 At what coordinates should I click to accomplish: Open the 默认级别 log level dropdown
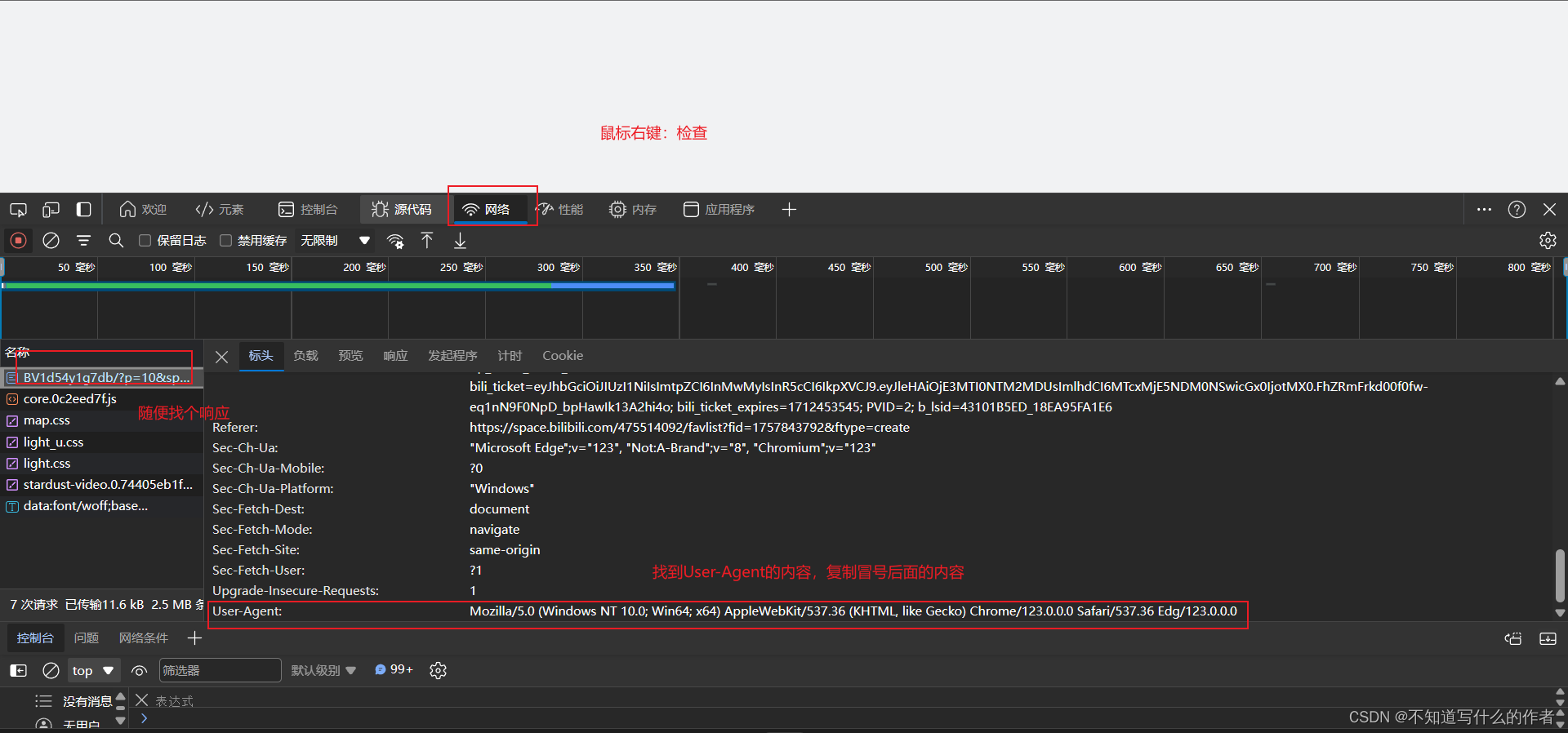323,671
